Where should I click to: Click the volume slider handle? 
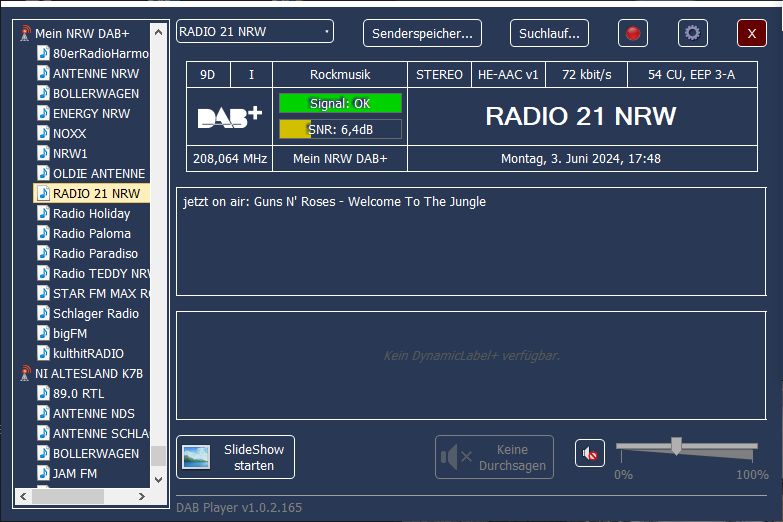[x=676, y=446]
